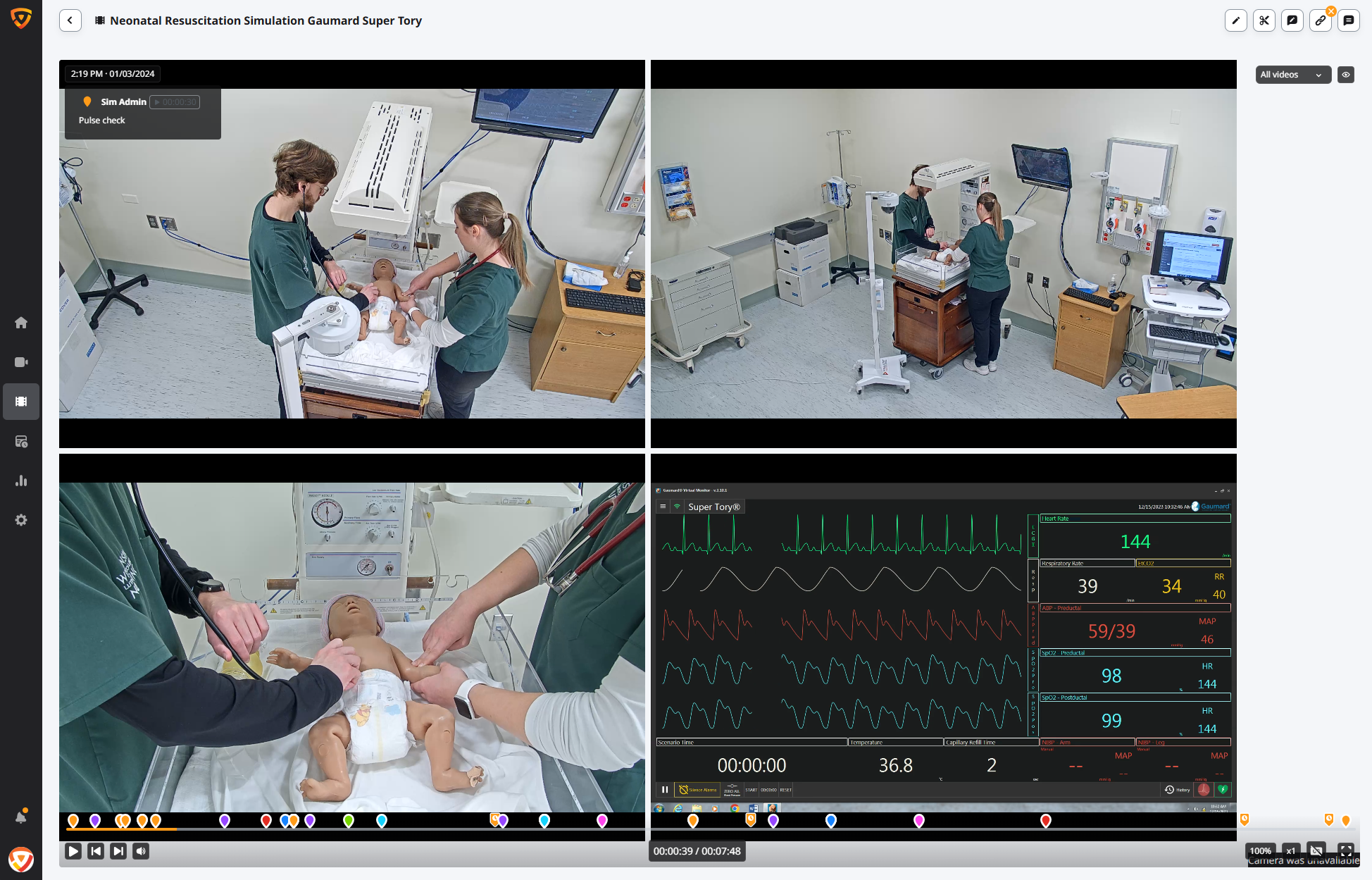
Task: Select the magenta marker under the monitor video
Action: 919,820
